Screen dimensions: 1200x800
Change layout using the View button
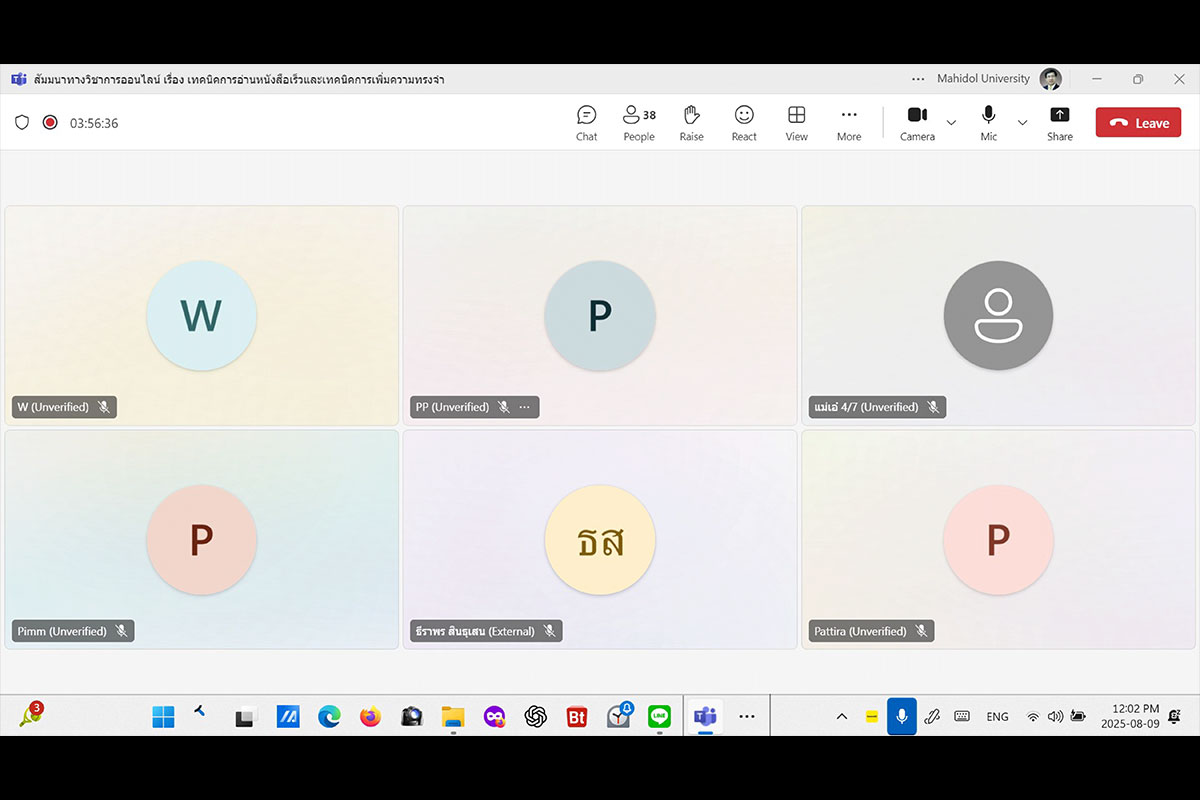796,123
